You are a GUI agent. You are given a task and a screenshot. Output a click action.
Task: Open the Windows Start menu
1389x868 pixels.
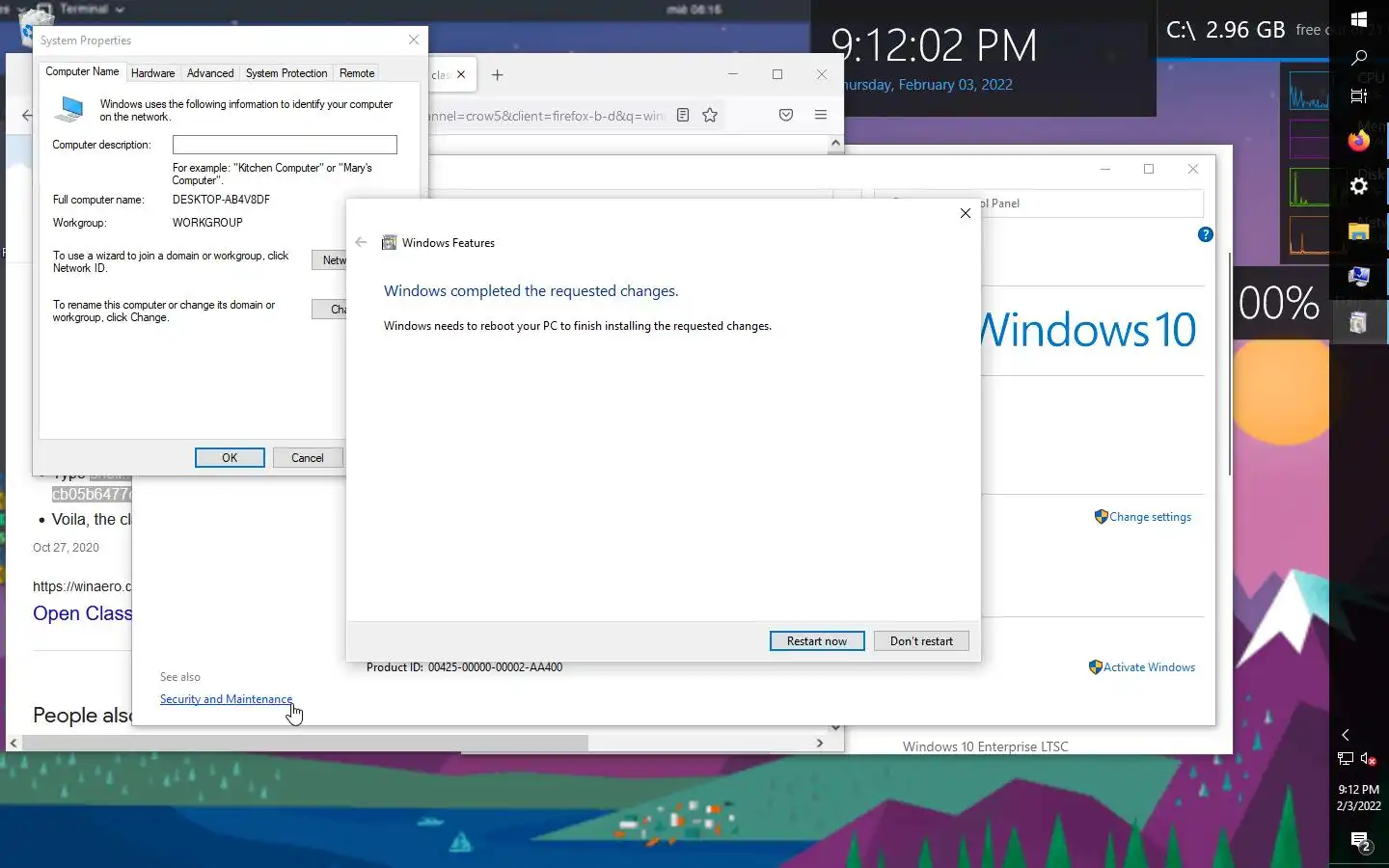pos(1359,19)
